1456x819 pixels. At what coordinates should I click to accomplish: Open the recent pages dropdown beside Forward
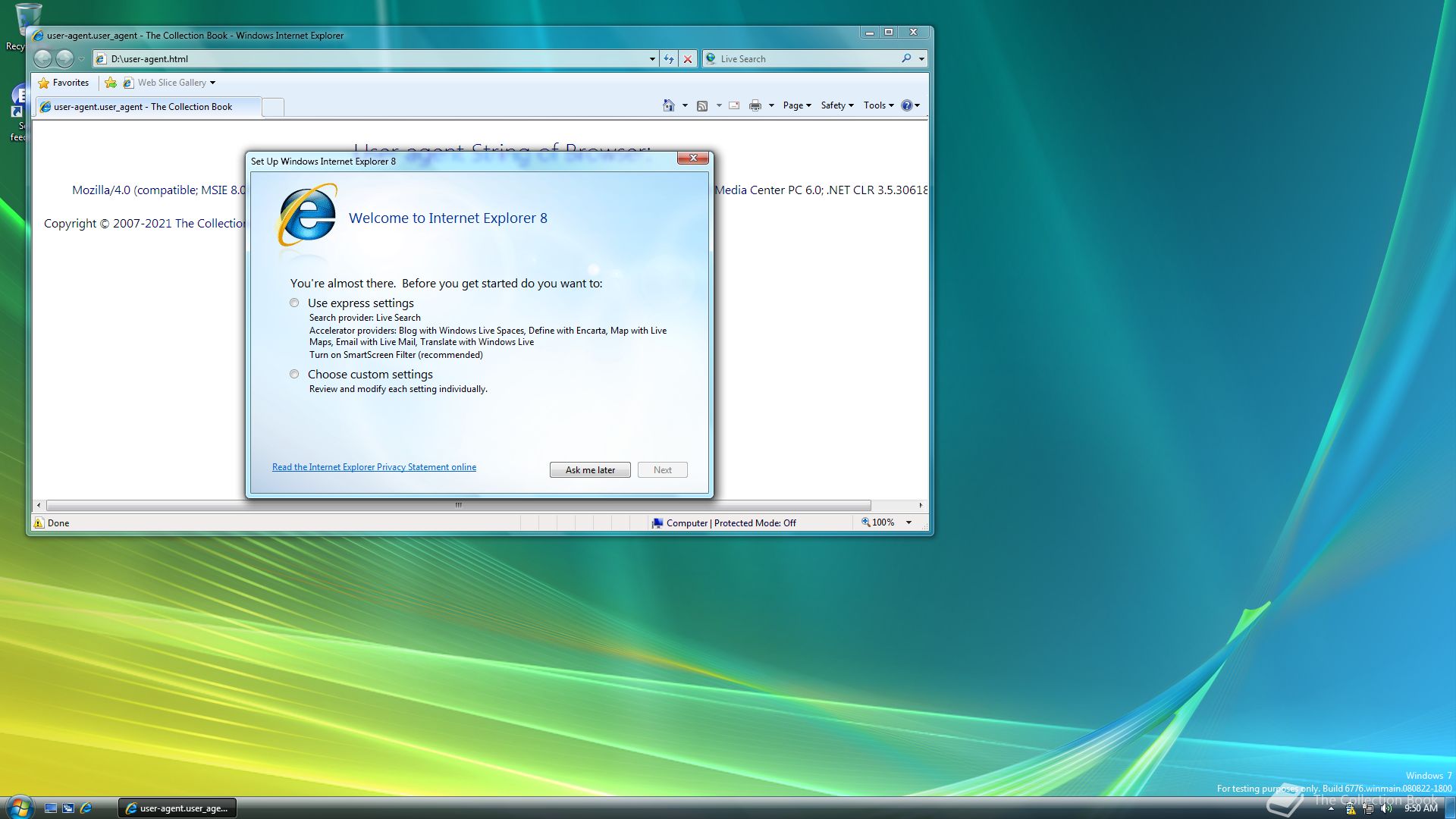pyautogui.click(x=82, y=59)
